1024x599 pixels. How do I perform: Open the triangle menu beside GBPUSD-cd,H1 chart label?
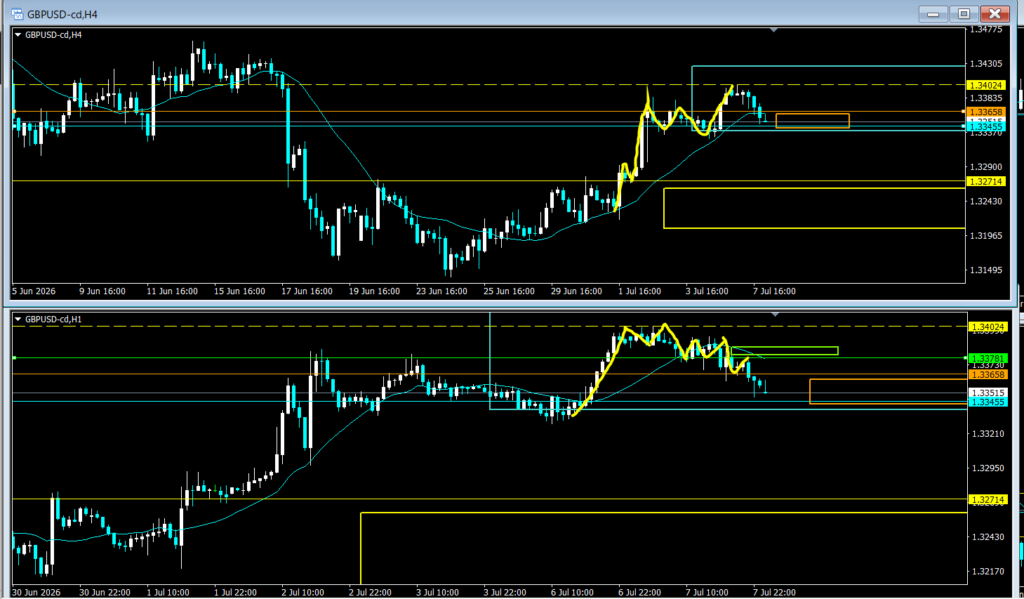click(18, 319)
